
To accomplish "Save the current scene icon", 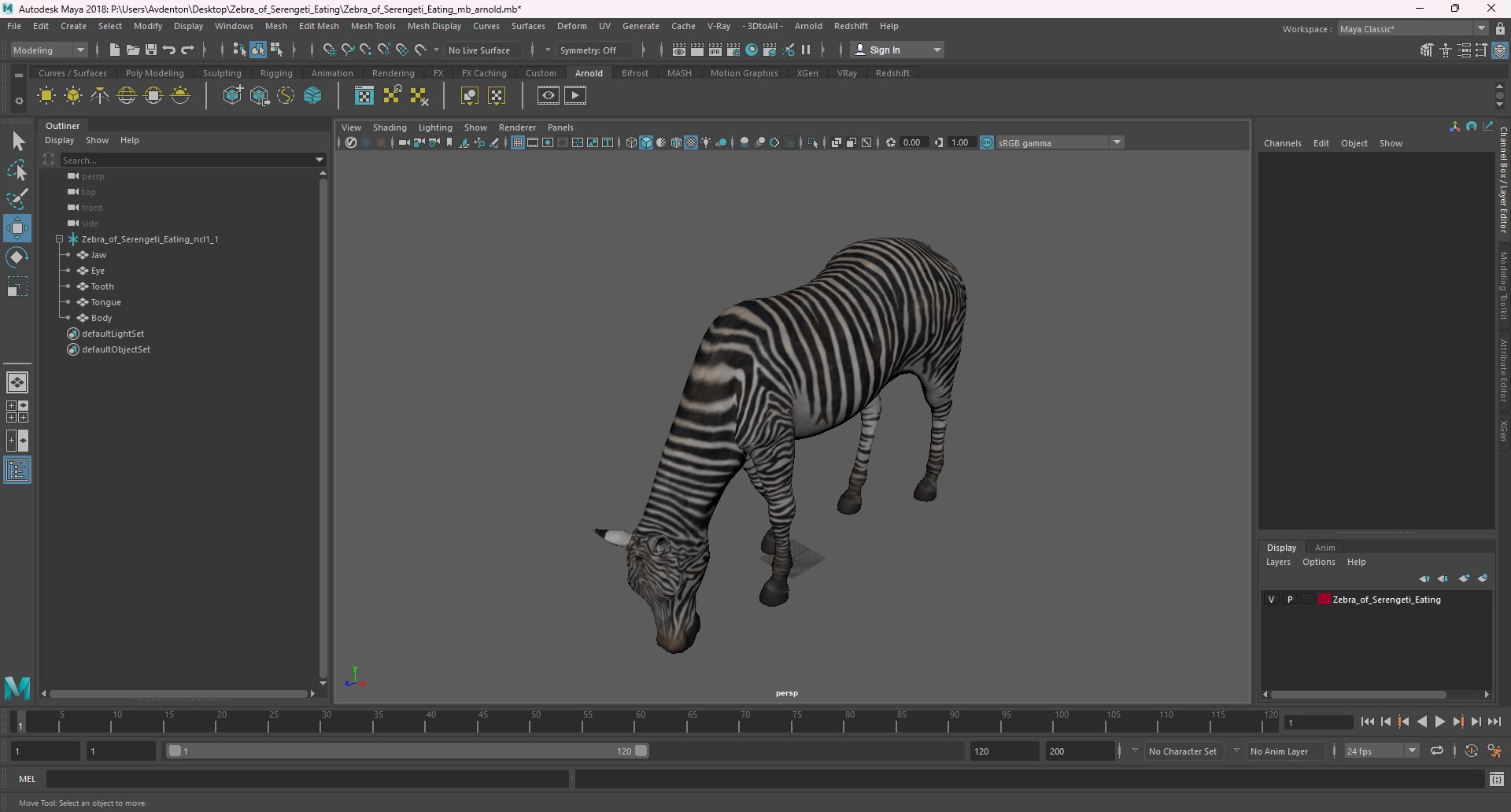I will click(x=150, y=50).
